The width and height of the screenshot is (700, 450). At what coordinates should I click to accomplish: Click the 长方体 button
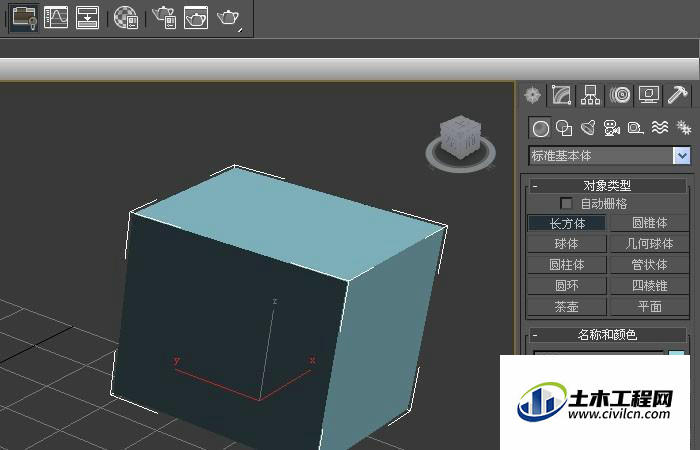click(567, 223)
